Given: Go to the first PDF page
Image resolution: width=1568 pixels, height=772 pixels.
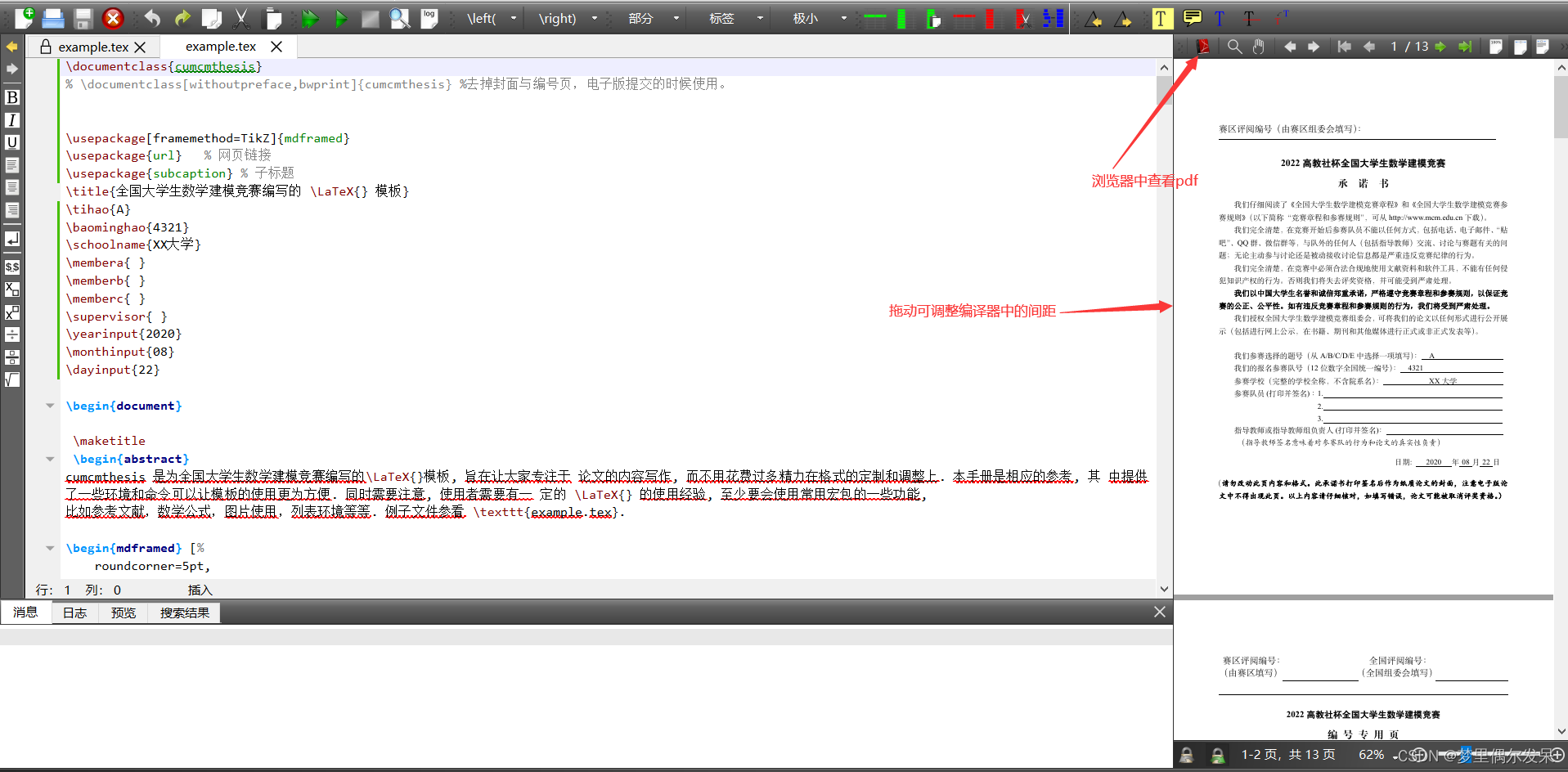Looking at the screenshot, I should [x=1344, y=47].
